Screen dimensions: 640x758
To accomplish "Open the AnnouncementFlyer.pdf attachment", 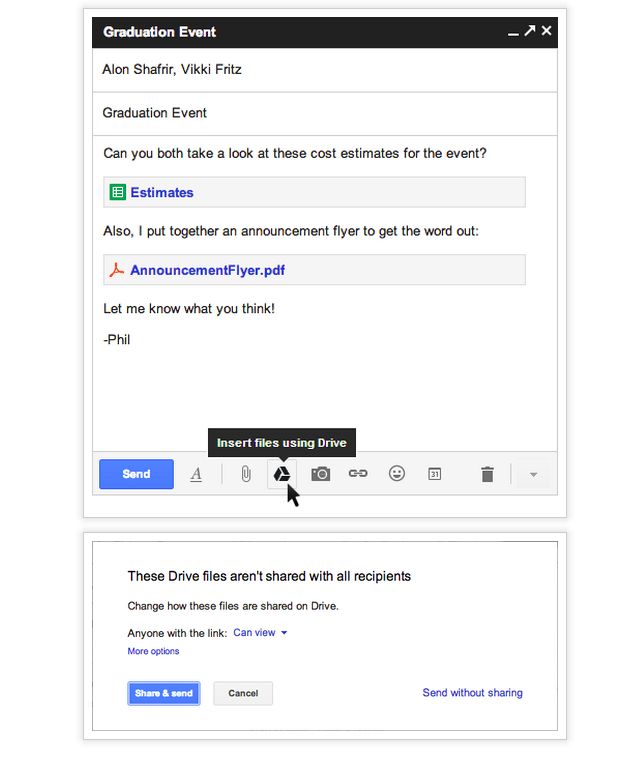I will (207, 270).
